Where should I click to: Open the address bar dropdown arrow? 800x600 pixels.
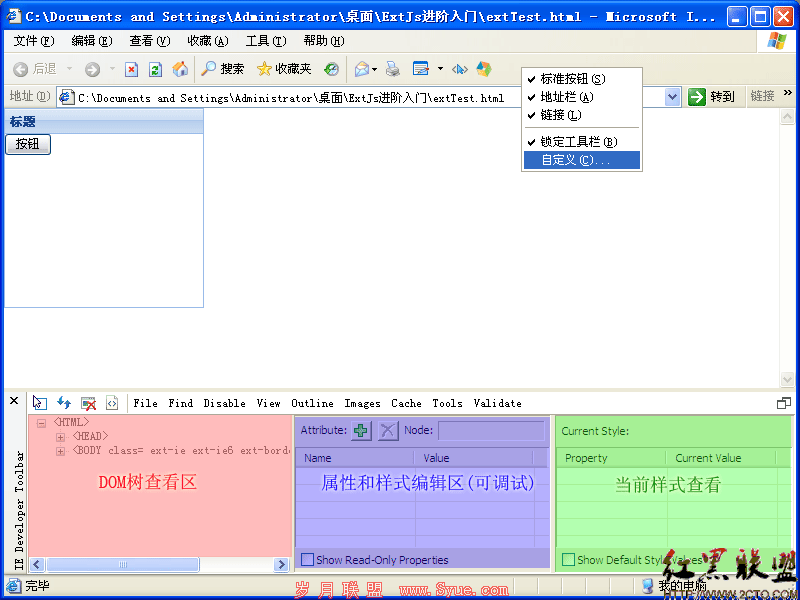pos(672,97)
